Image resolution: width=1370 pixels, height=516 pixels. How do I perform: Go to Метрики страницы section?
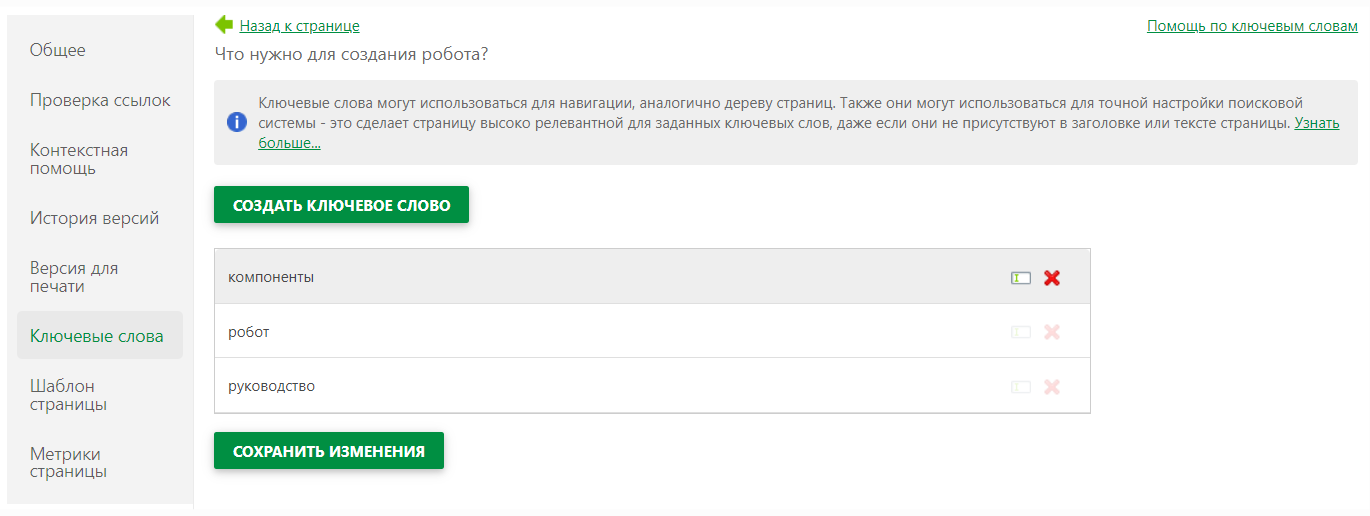[68, 463]
